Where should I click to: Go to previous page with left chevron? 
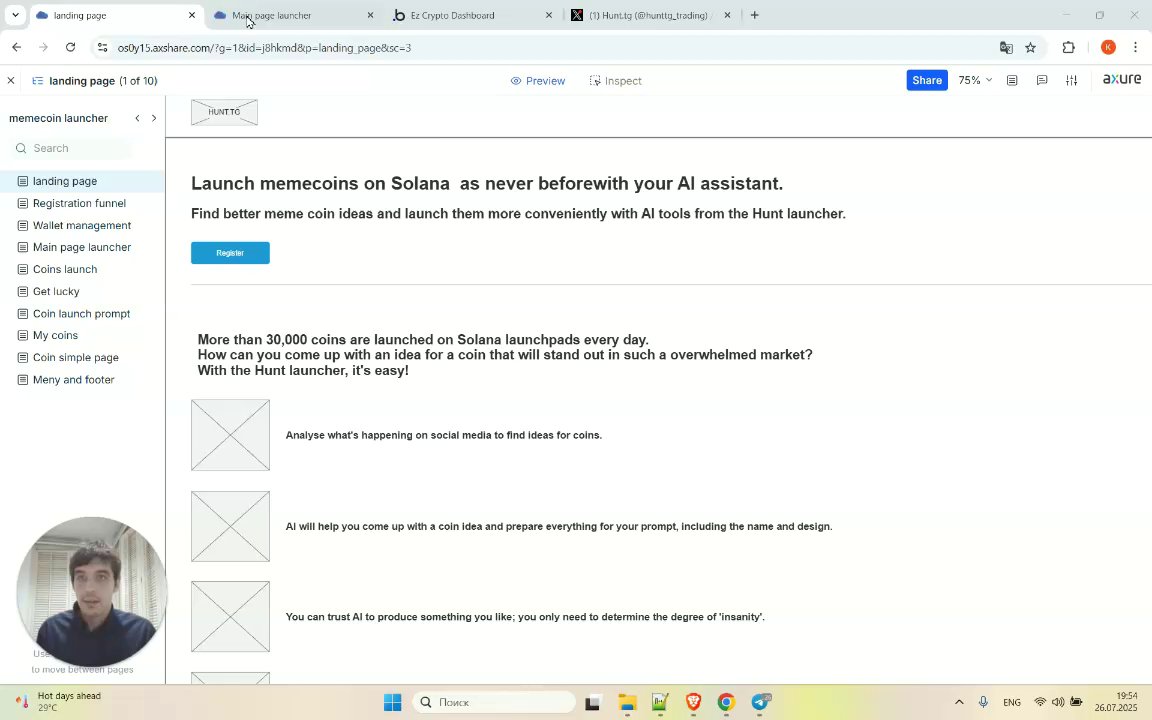[137, 118]
